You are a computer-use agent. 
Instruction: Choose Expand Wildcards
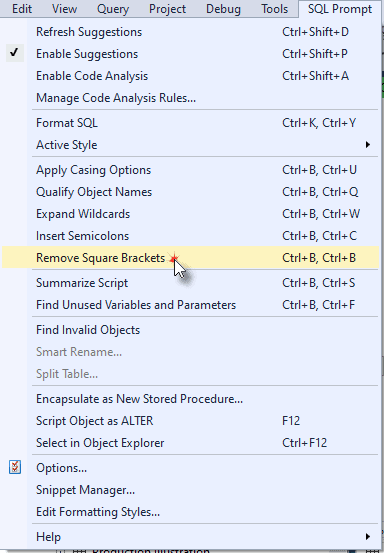point(190,214)
